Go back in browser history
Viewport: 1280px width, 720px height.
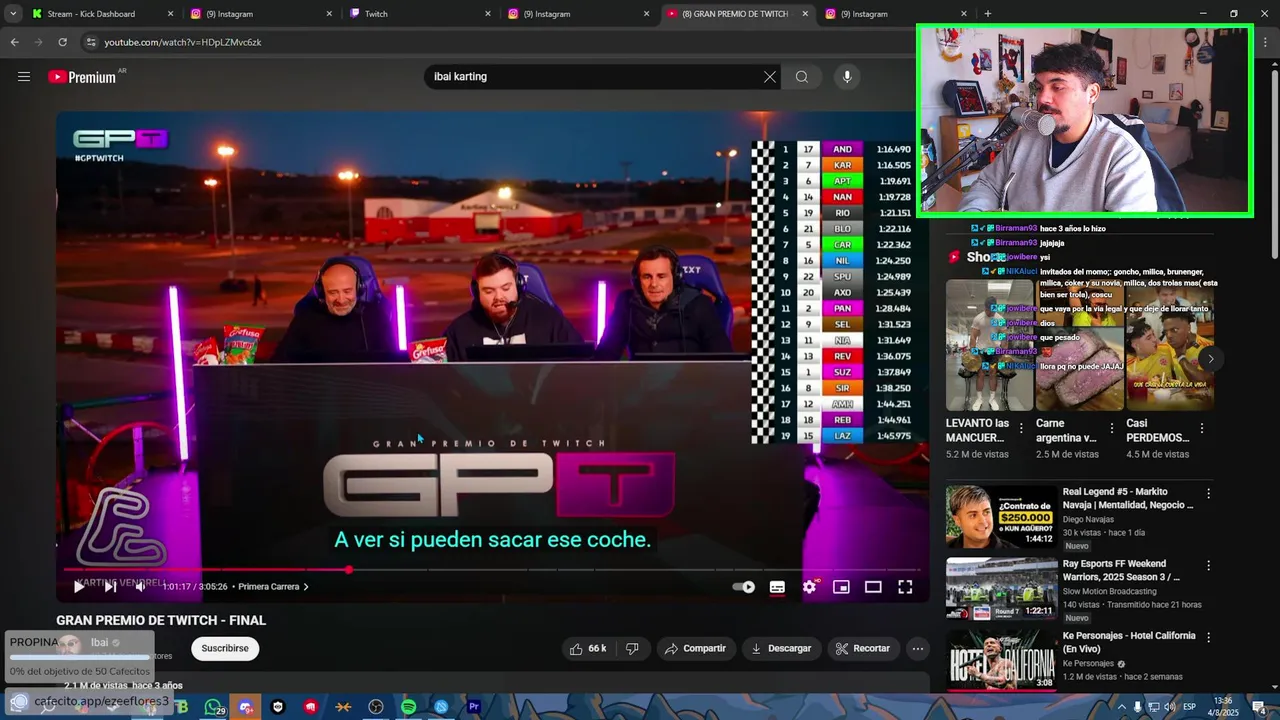[14, 42]
